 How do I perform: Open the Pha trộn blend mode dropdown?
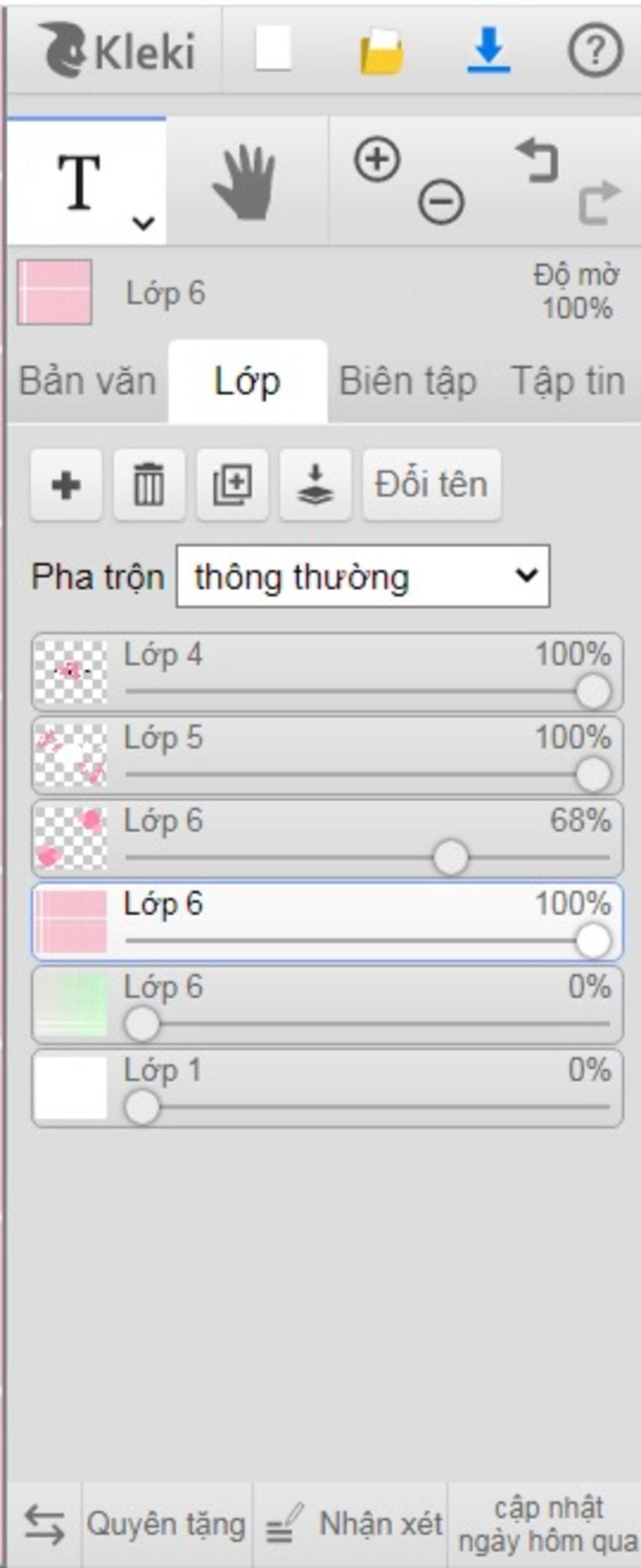tap(363, 576)
